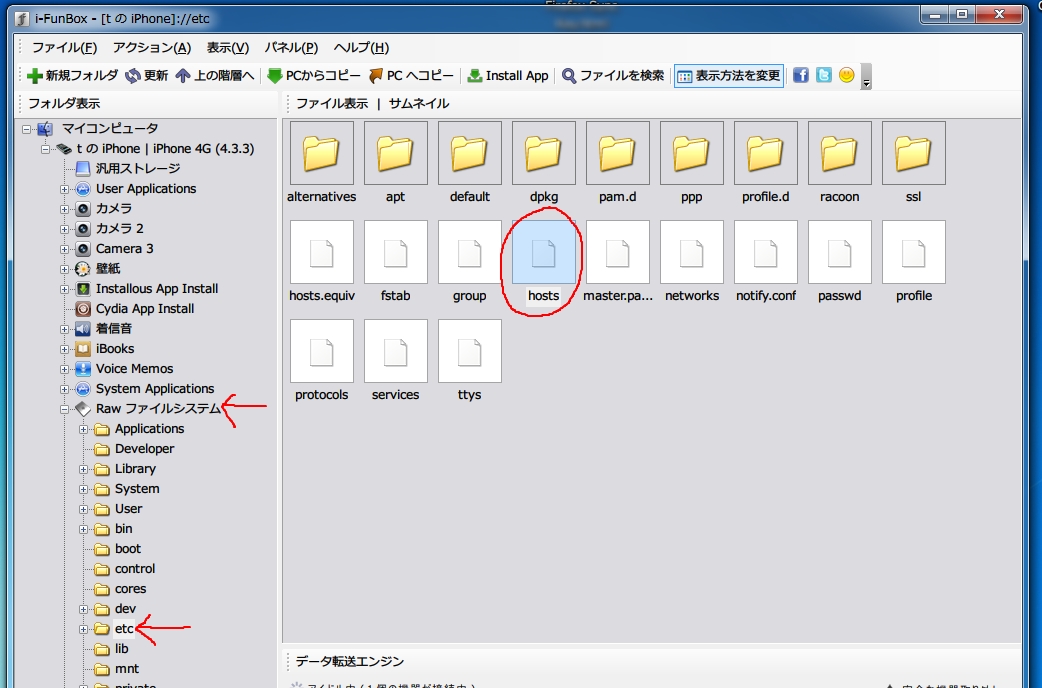Open ファイルを検索 file search
The image size is (1042, 688).
[x=613, y=76]
